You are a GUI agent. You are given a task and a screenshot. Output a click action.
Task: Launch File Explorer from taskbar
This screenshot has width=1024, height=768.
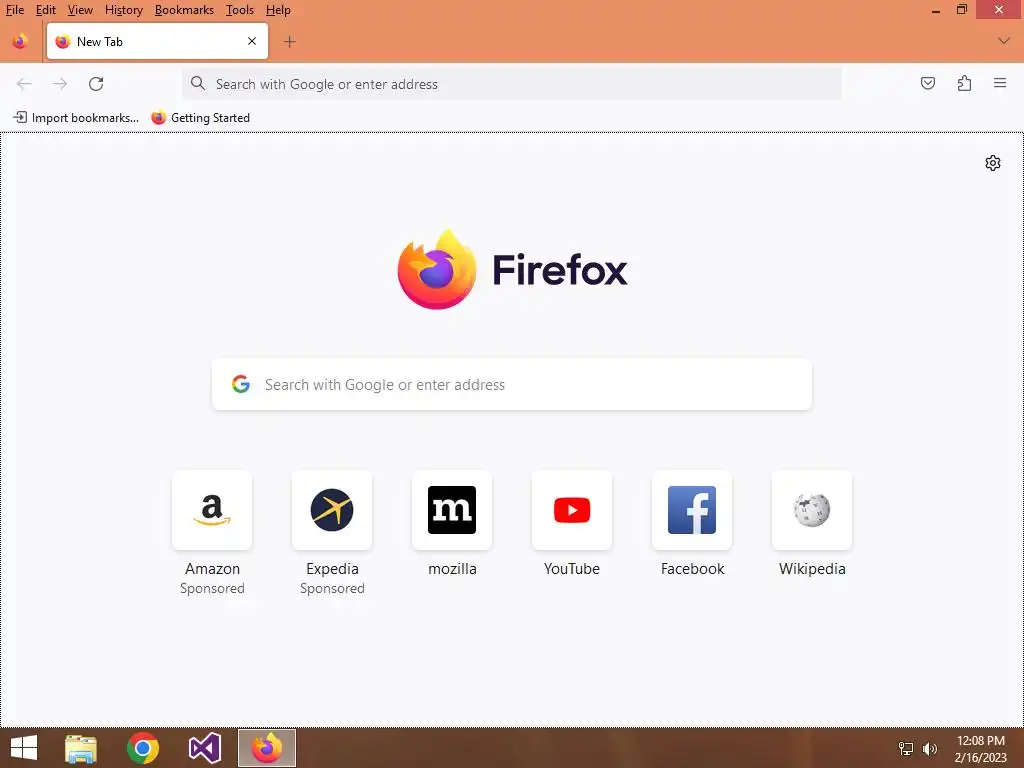[80, 748]
